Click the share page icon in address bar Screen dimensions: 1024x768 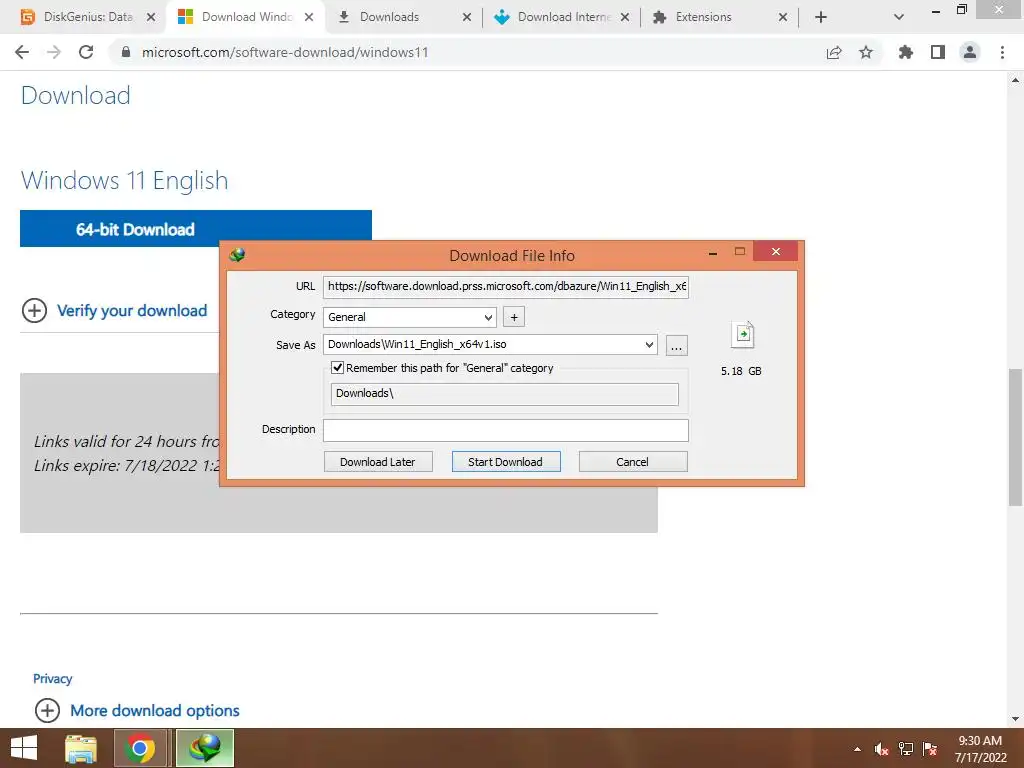pyautogui.click(x=834, y=52)
